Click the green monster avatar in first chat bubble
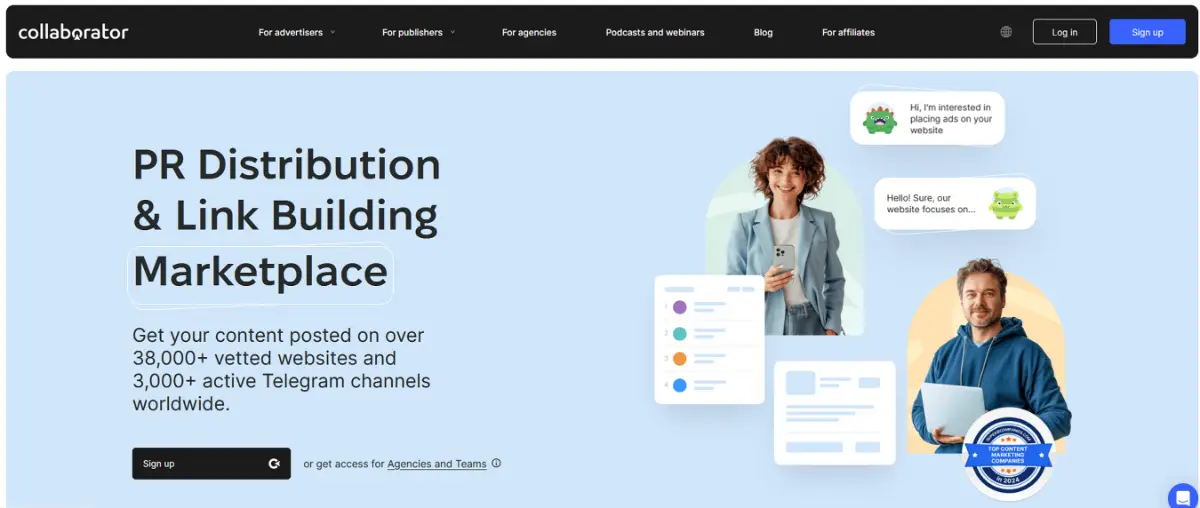1200x508 pixels. 880,119
